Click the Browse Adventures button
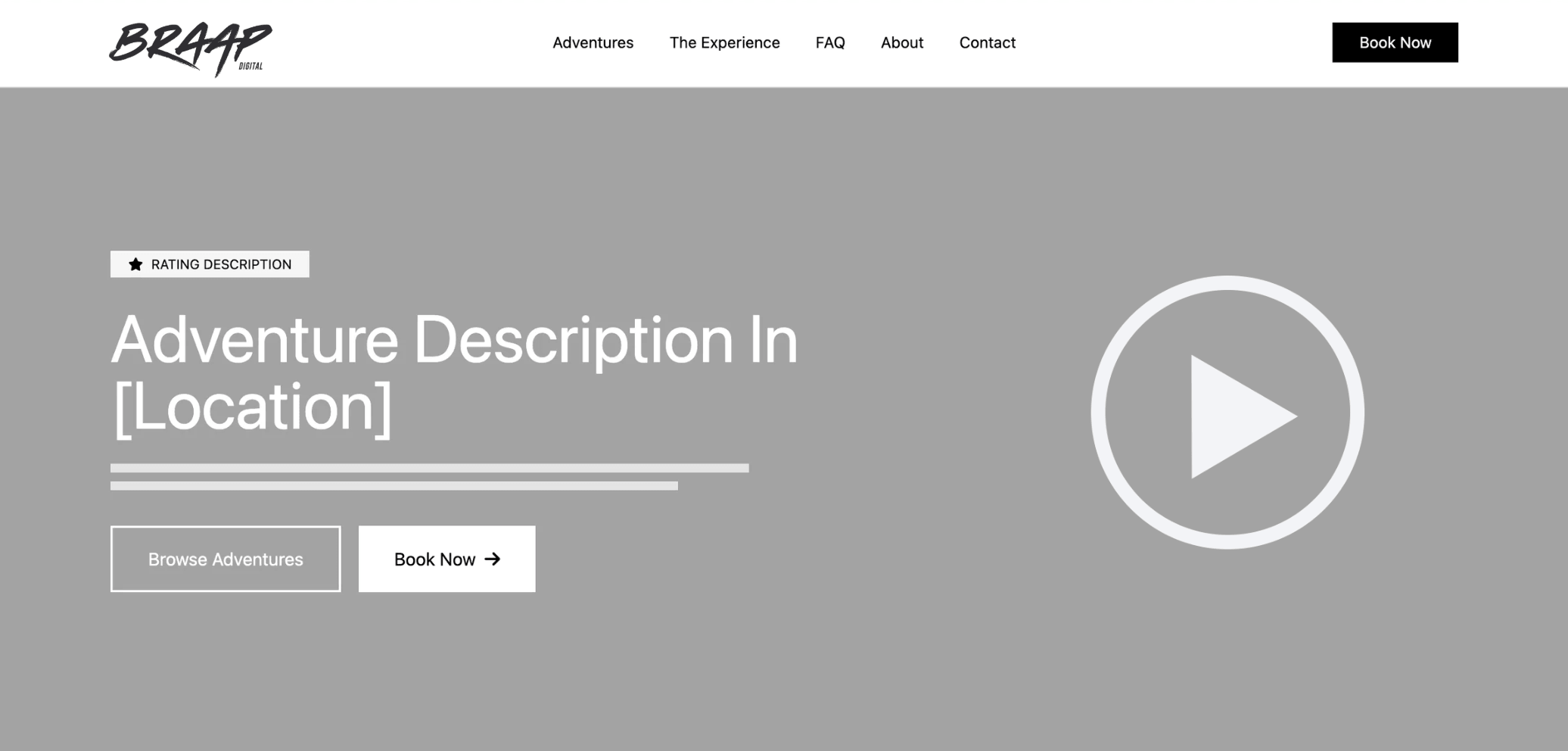The image size is (1568, 751). click(x=226, y=559)
